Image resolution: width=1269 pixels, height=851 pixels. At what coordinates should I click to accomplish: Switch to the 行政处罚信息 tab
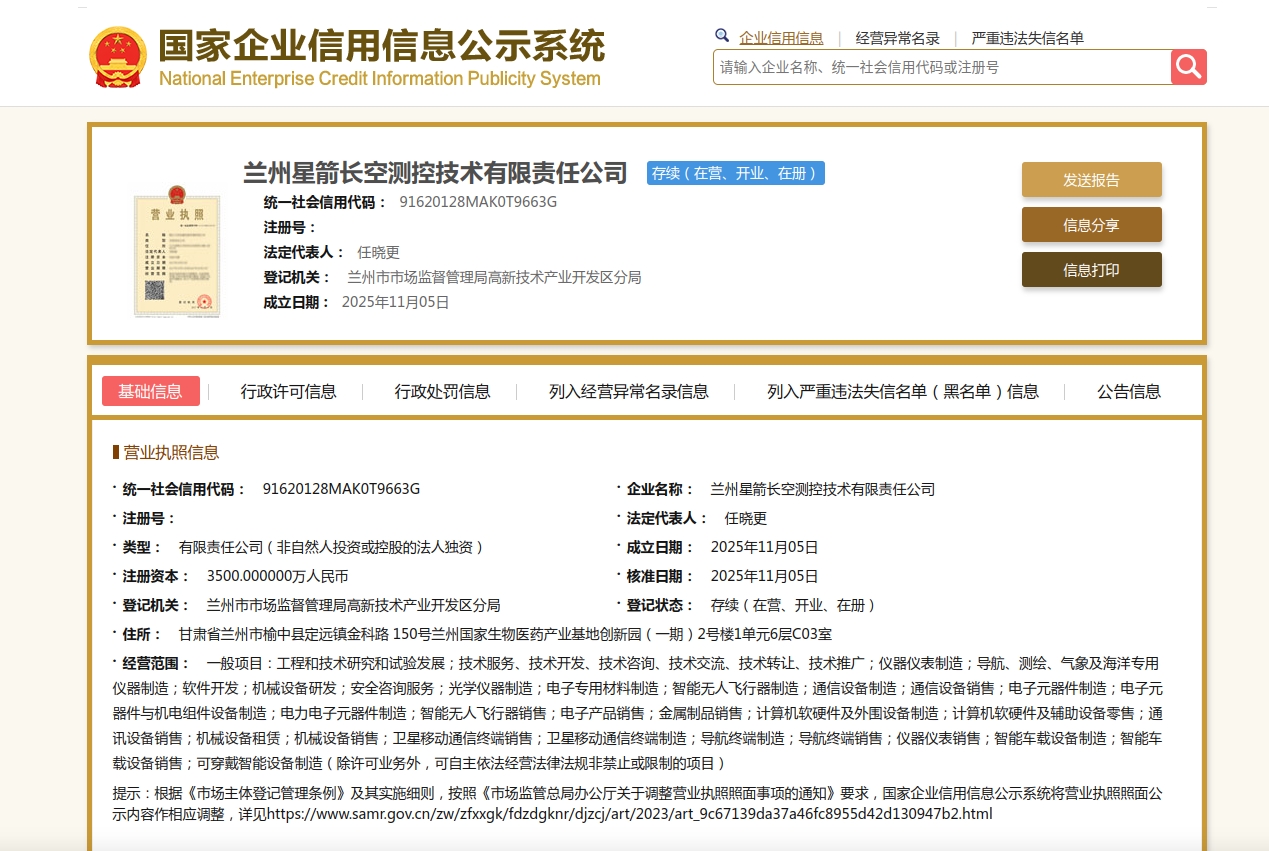(442, 391)
